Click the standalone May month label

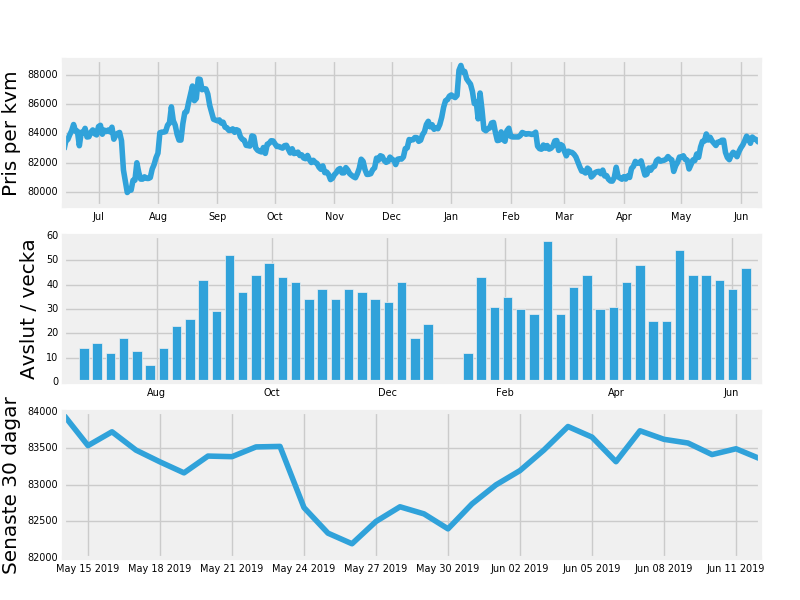(681, 216)
